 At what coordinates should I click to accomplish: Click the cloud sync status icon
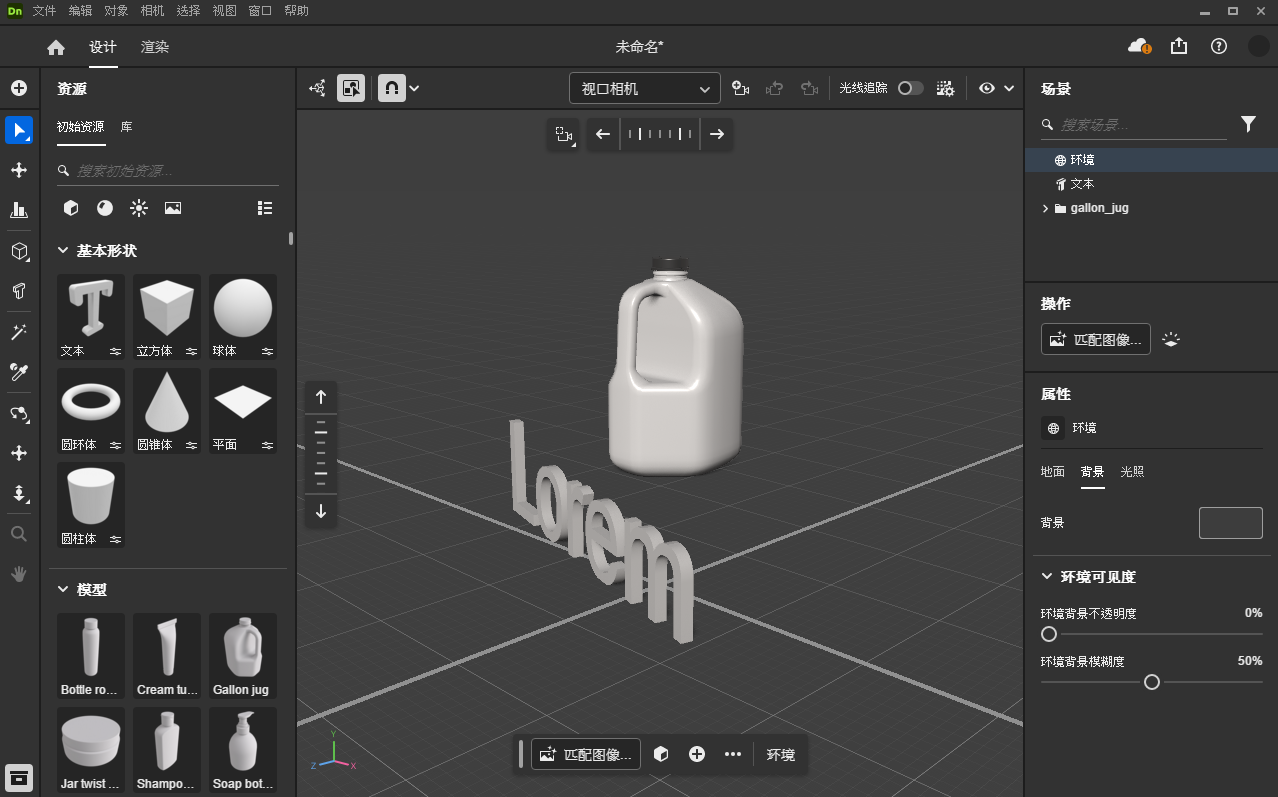(x=1138, y=46)
